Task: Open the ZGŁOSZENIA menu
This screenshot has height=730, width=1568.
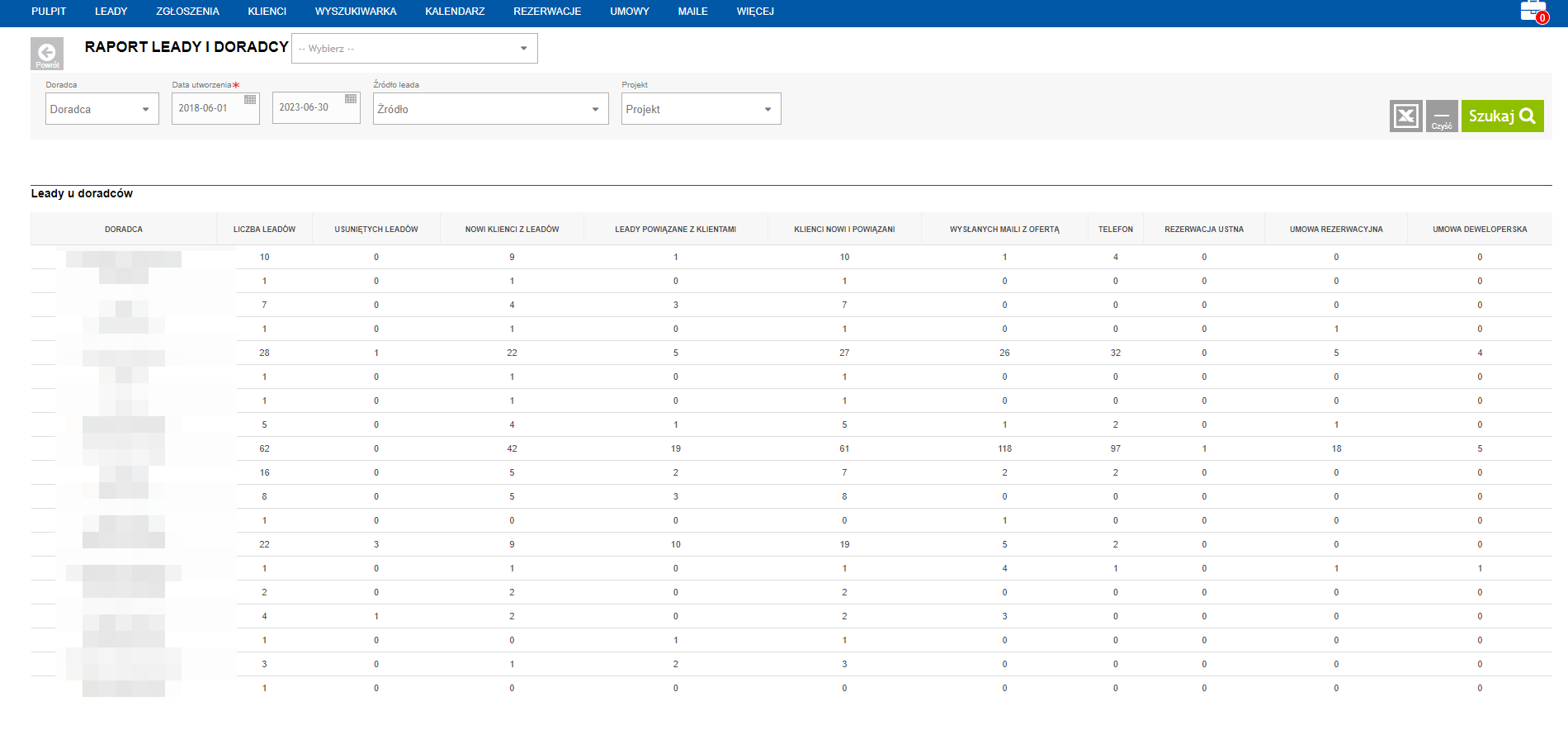Action: [188, 12]
